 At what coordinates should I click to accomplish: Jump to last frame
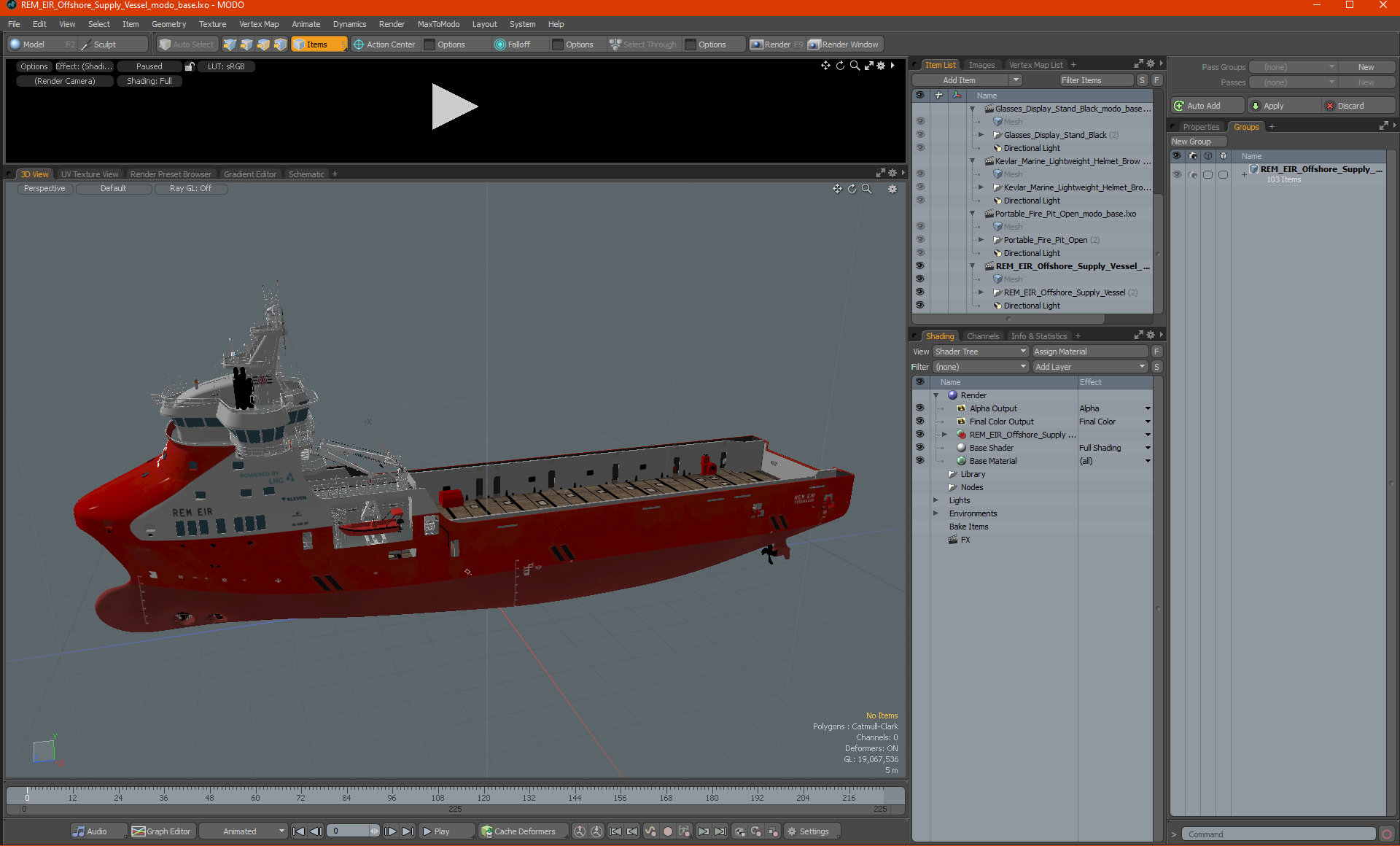coord(408,831)
